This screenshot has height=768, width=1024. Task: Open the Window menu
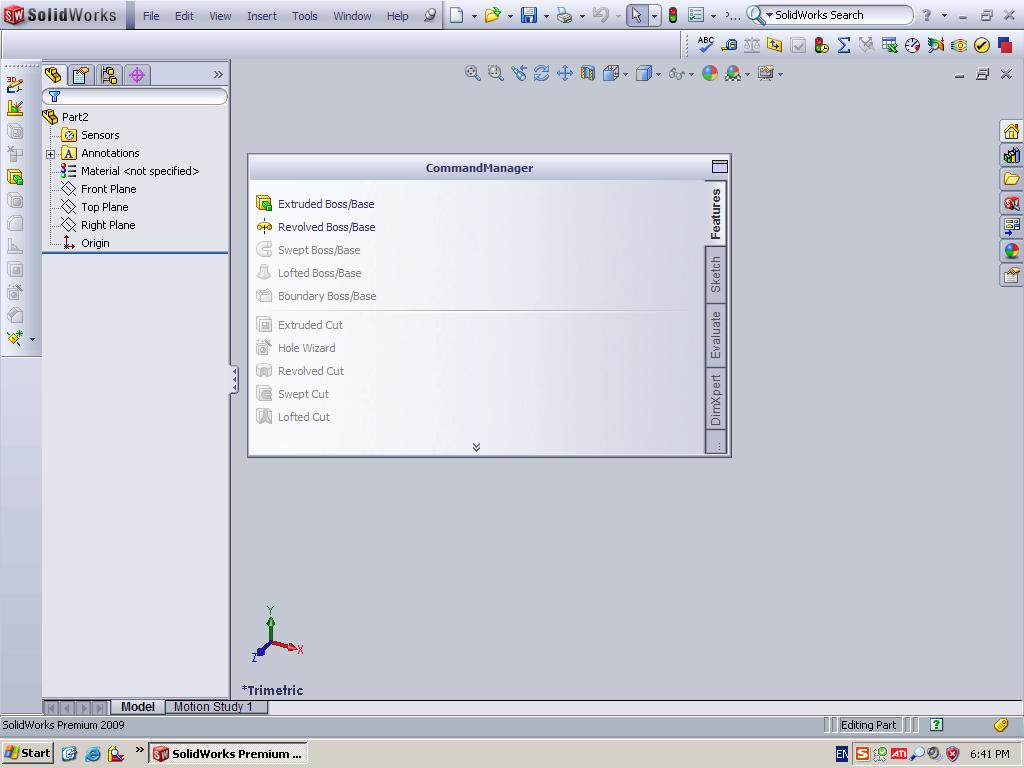click(352, 16)
